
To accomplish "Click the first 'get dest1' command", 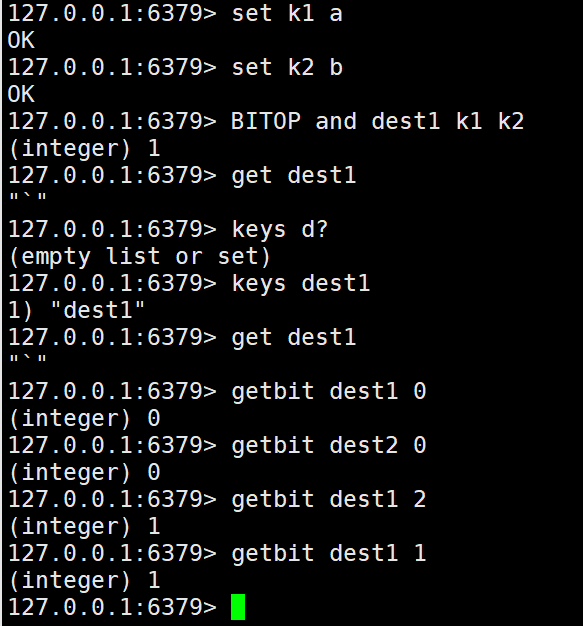I will pyautogui.click(x=293, y=176).
